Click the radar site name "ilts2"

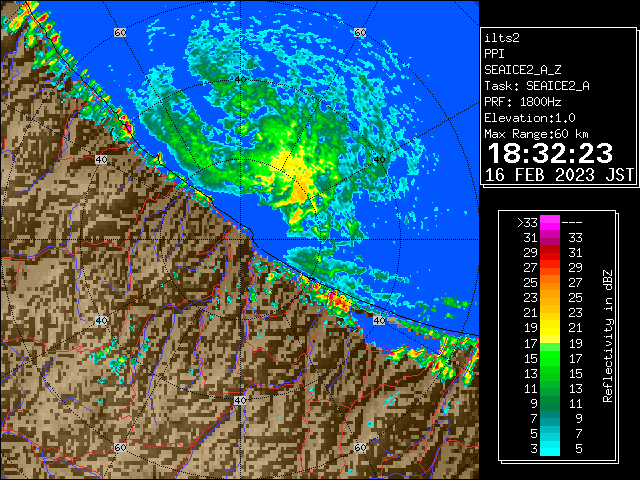502,38
